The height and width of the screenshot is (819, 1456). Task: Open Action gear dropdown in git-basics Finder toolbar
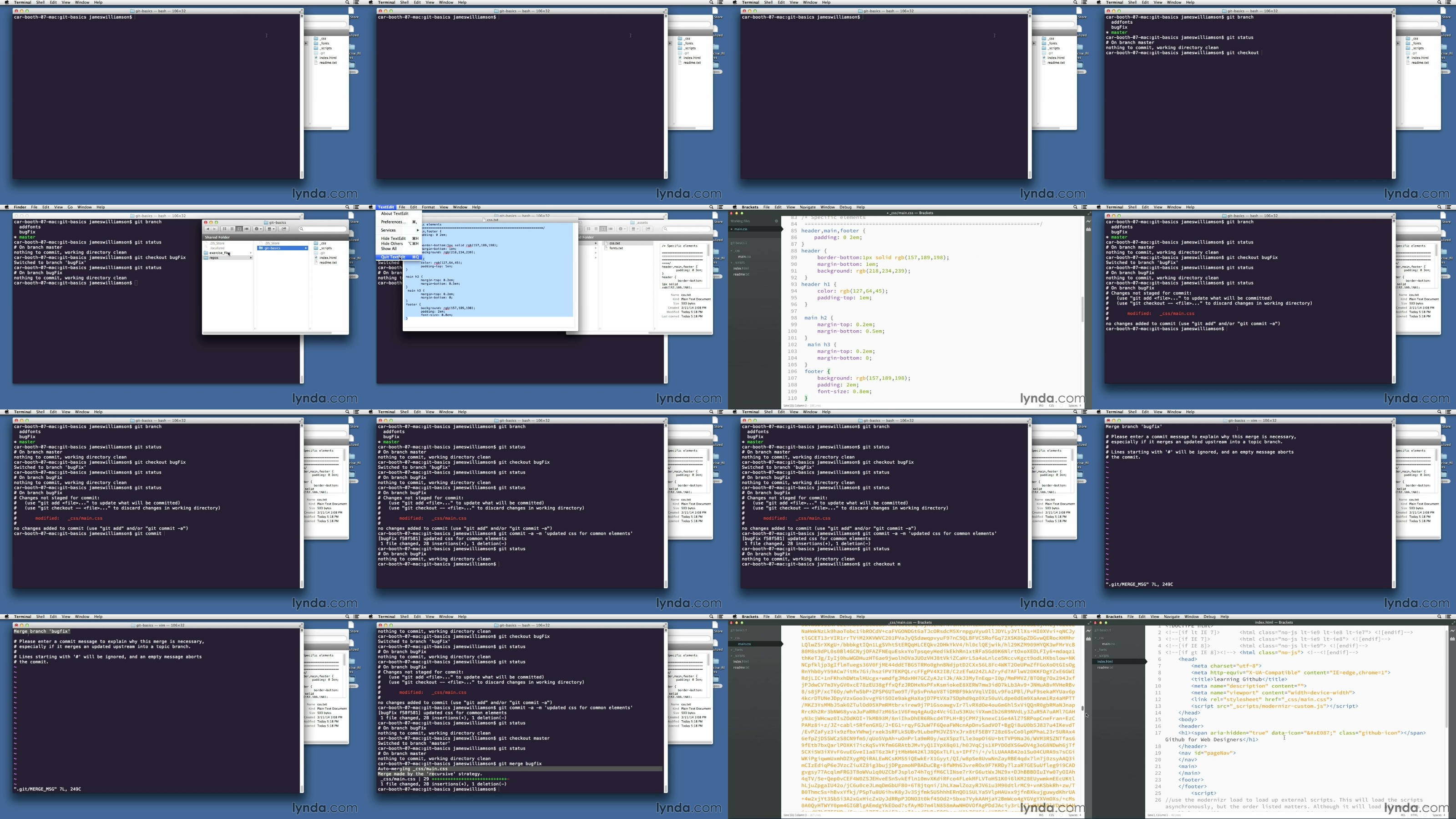click(x=258, y=229)
